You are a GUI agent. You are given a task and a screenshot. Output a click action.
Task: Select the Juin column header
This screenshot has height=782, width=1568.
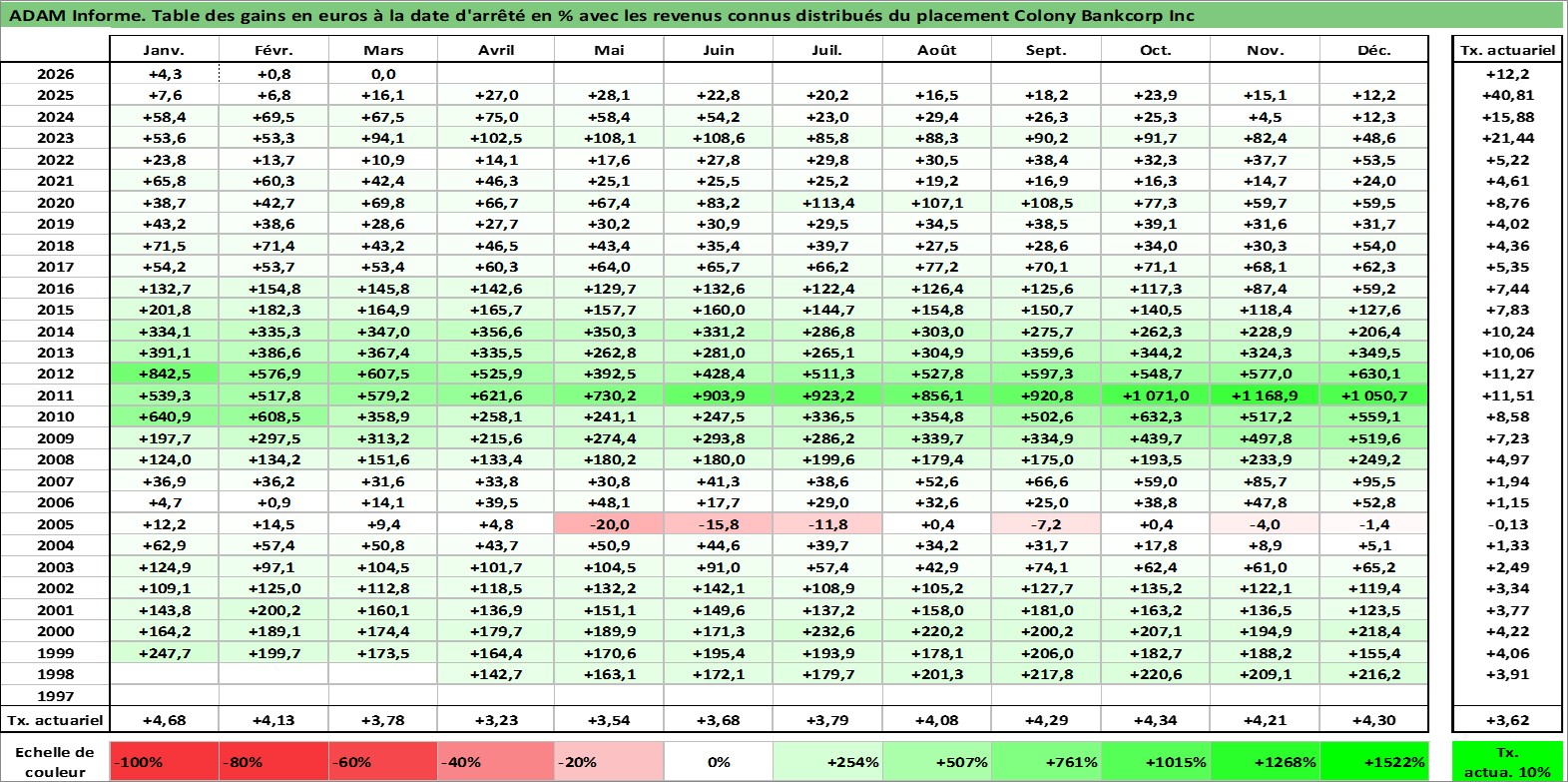point(718,50)
